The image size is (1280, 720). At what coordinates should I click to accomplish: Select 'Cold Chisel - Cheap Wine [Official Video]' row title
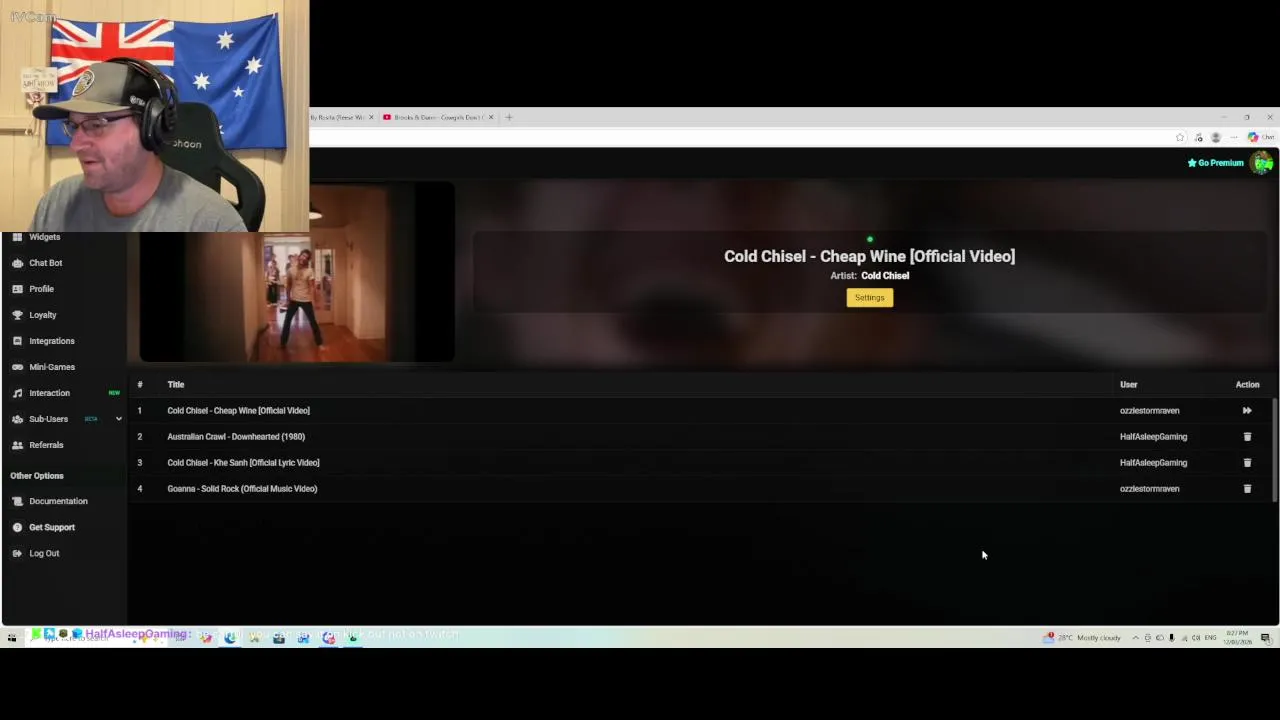[238, 411]
